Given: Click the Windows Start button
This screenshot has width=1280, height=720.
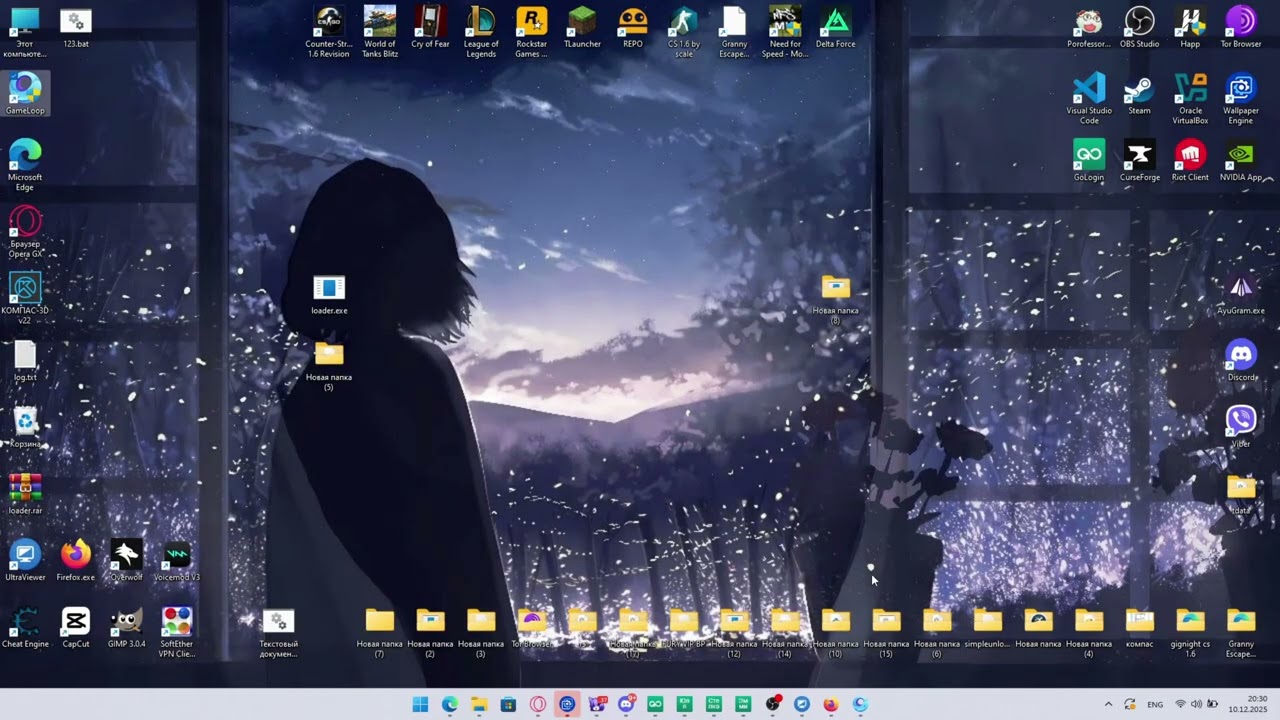Looking at the screenshot, I should 420,704.
